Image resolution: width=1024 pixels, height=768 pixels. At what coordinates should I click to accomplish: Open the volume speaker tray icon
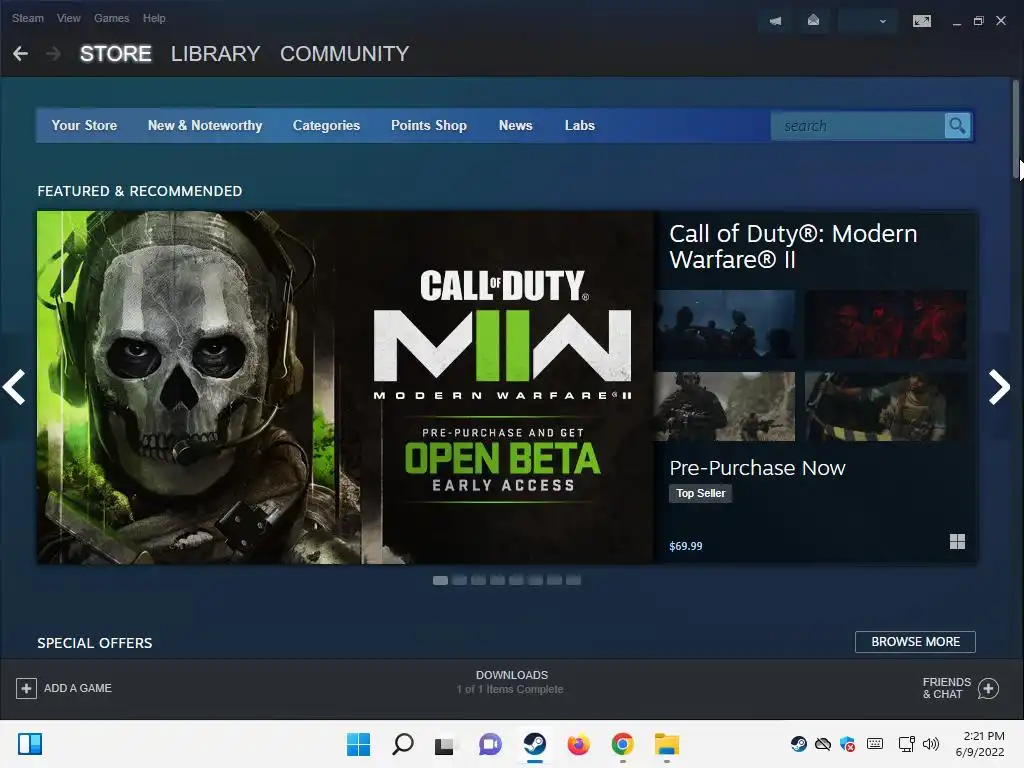coord(931,744)
